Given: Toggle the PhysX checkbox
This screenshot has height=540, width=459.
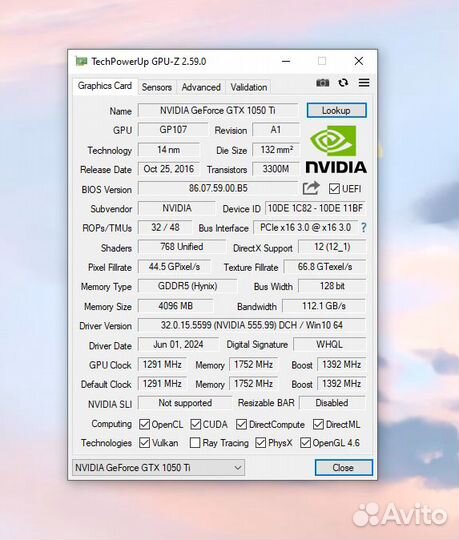Looking at the screenshot, I should click(x=261, y=443).
